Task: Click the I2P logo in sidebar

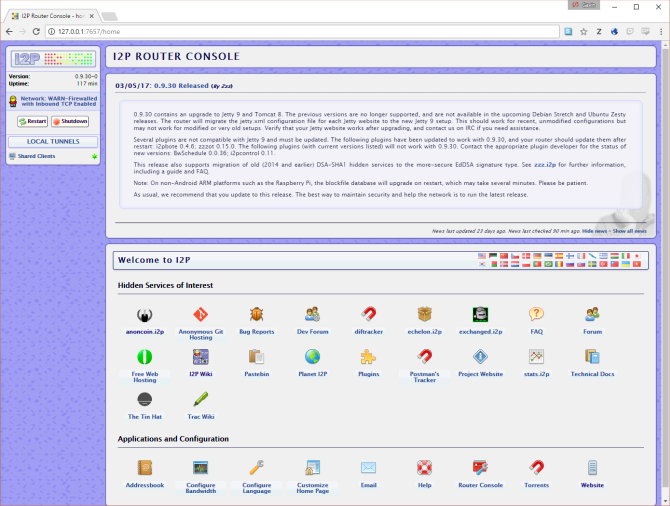Action: (52, 59)
